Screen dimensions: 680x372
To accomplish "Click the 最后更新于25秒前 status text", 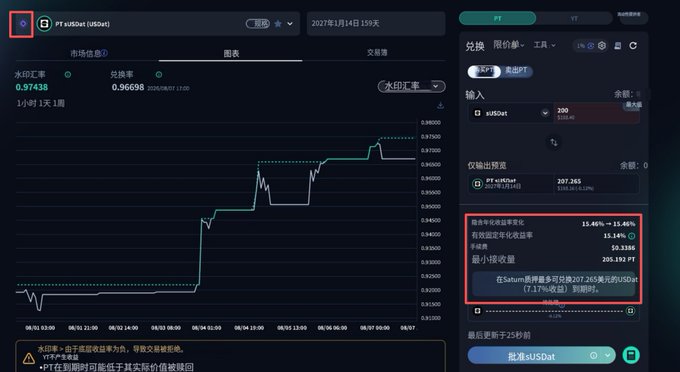I will click(x=499, y=336).
